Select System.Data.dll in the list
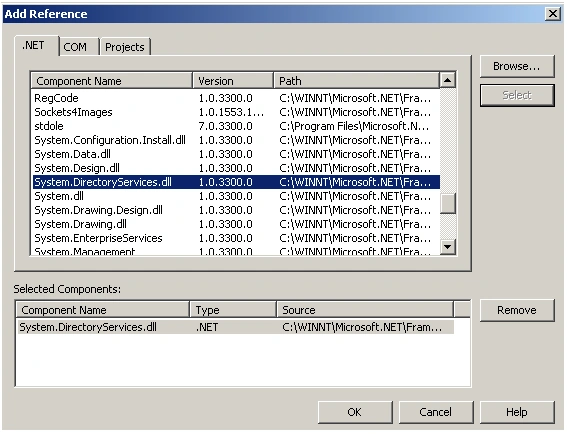 [x=236, y=154]
